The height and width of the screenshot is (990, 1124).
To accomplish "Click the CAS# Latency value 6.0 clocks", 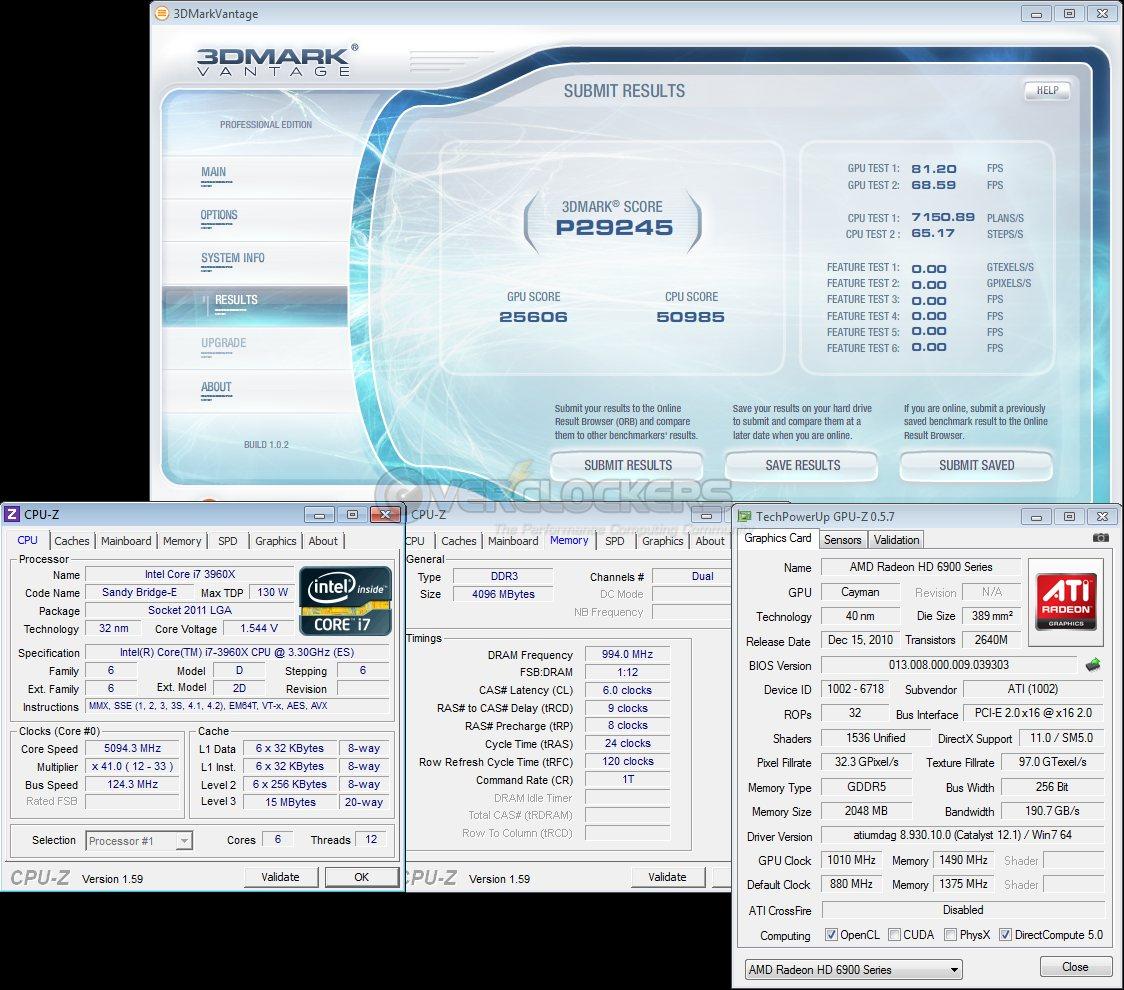I will pyautogui.click(x=627, y=690).
